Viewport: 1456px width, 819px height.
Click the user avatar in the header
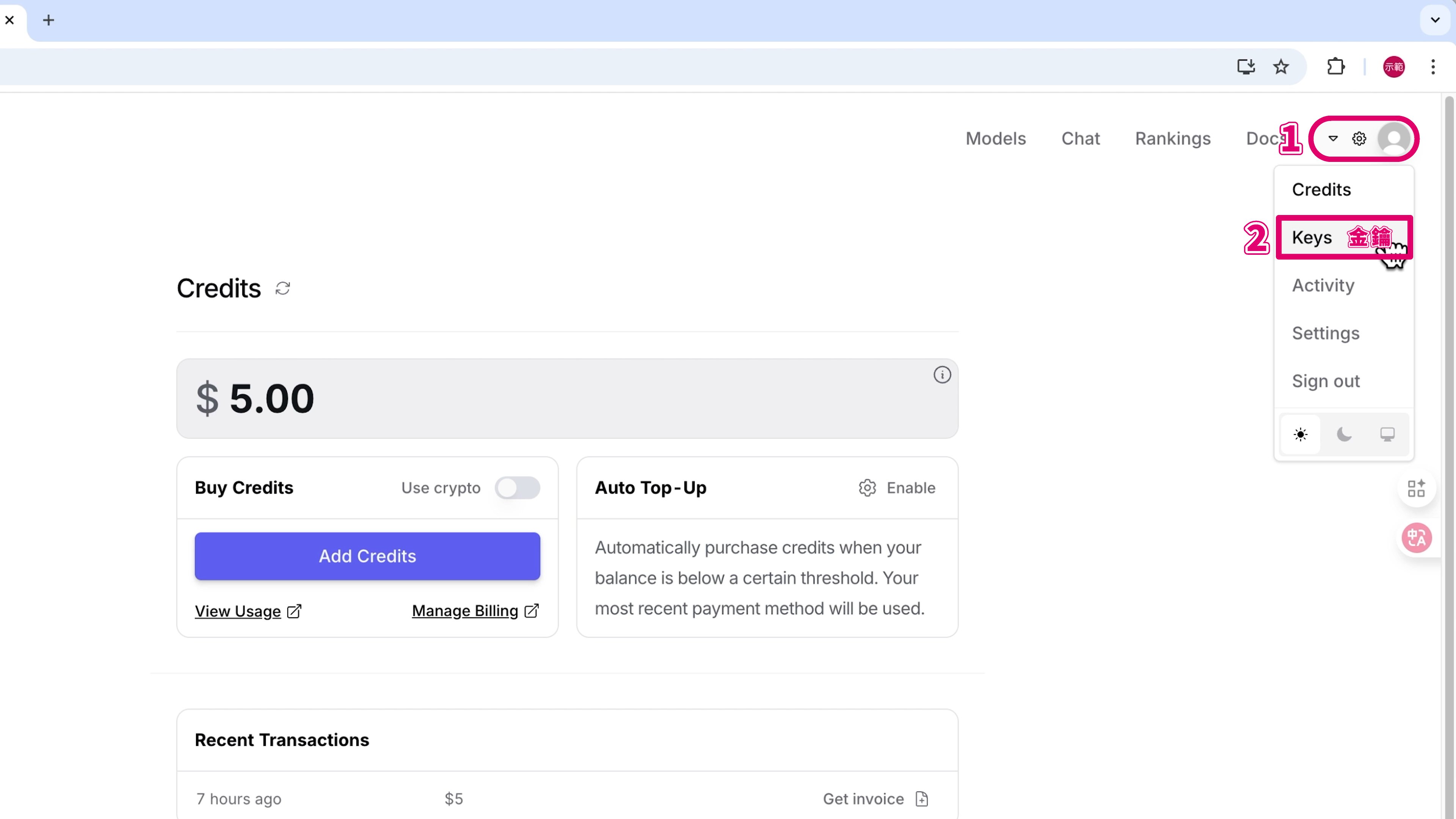coord(1394,138)
